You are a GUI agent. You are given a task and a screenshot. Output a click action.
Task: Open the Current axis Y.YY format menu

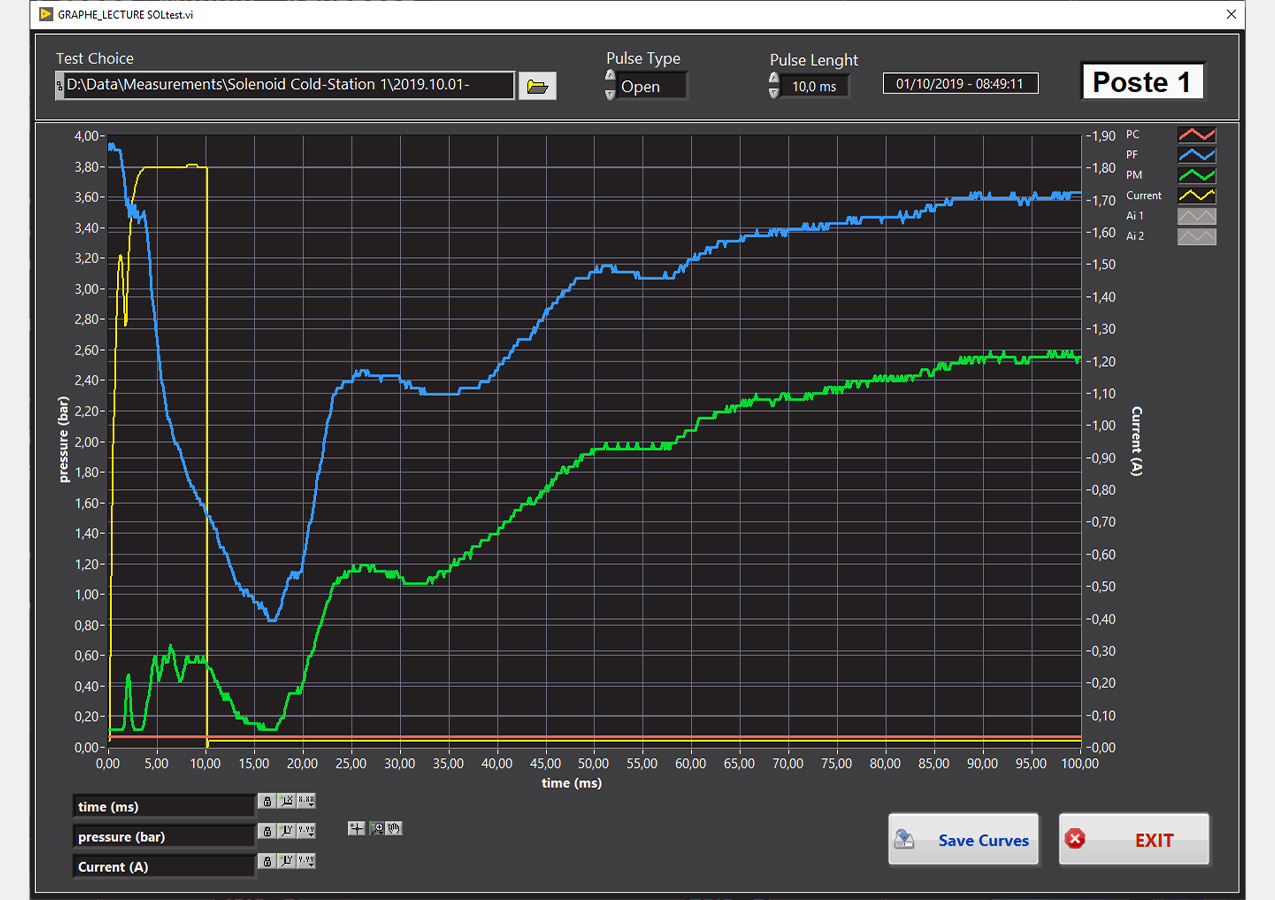point(306,861)
